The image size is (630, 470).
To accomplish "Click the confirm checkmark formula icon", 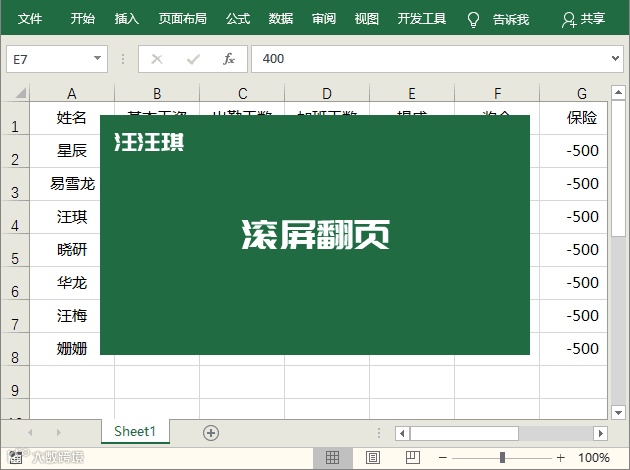I will tap(193, 59).
